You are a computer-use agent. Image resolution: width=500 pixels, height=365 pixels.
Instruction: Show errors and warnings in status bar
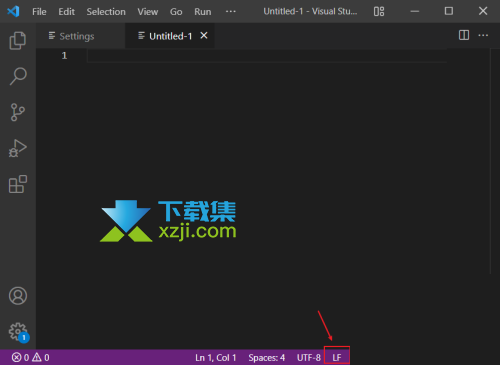coord(30,358)
